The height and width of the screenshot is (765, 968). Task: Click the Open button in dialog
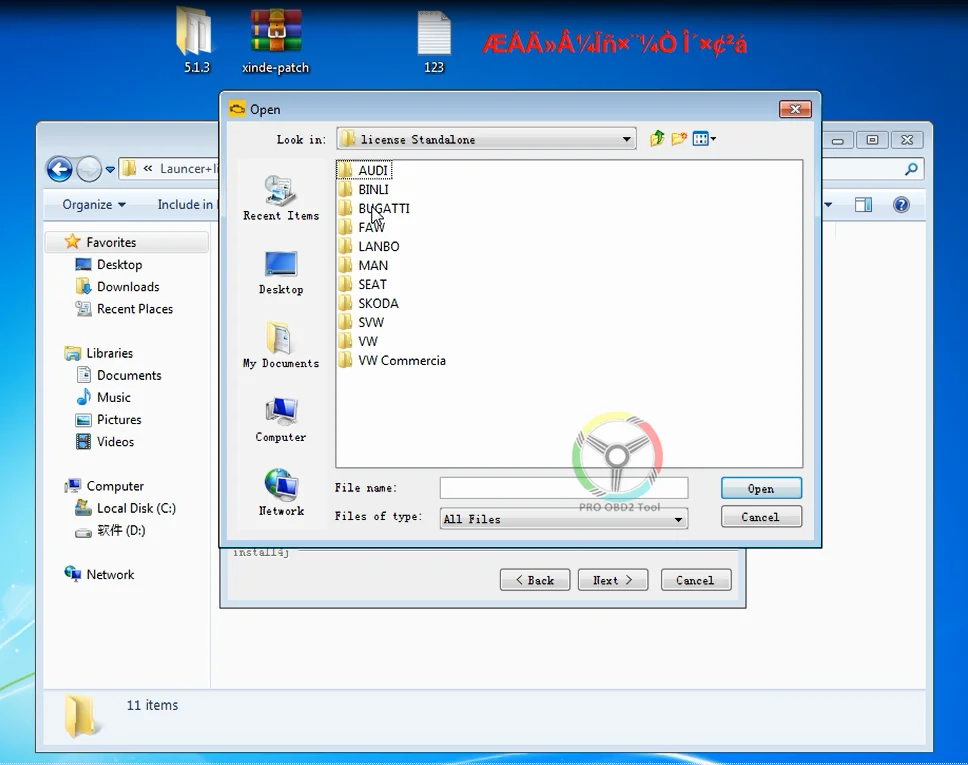pos(761,488)
